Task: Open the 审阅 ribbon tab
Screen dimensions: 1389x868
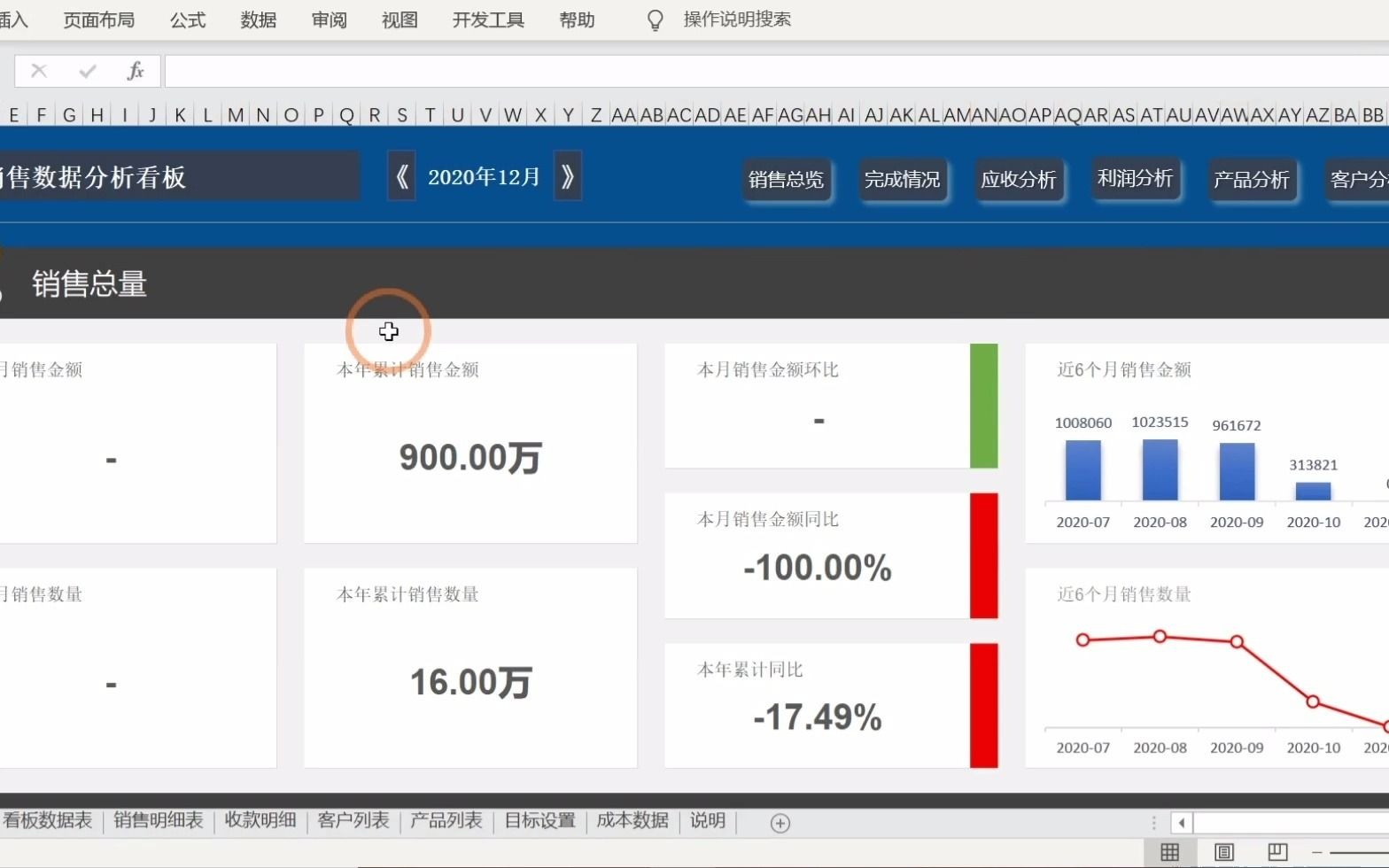Action: coord(330,19)
